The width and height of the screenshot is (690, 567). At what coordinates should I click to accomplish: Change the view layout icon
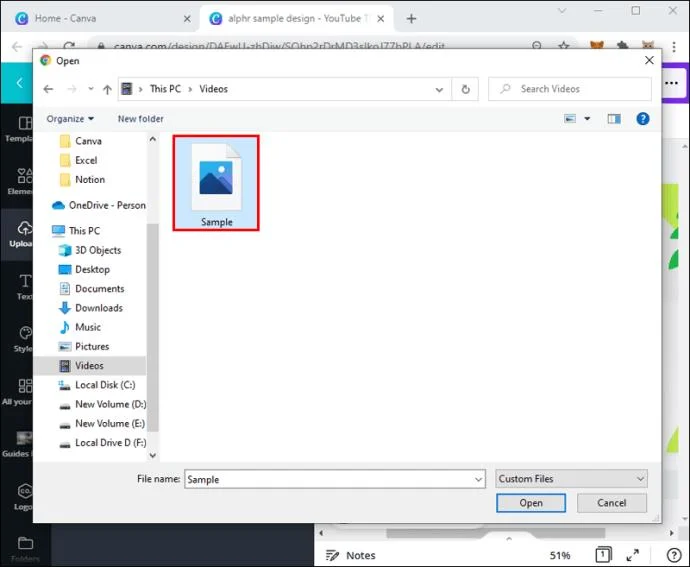coord(570,118)
